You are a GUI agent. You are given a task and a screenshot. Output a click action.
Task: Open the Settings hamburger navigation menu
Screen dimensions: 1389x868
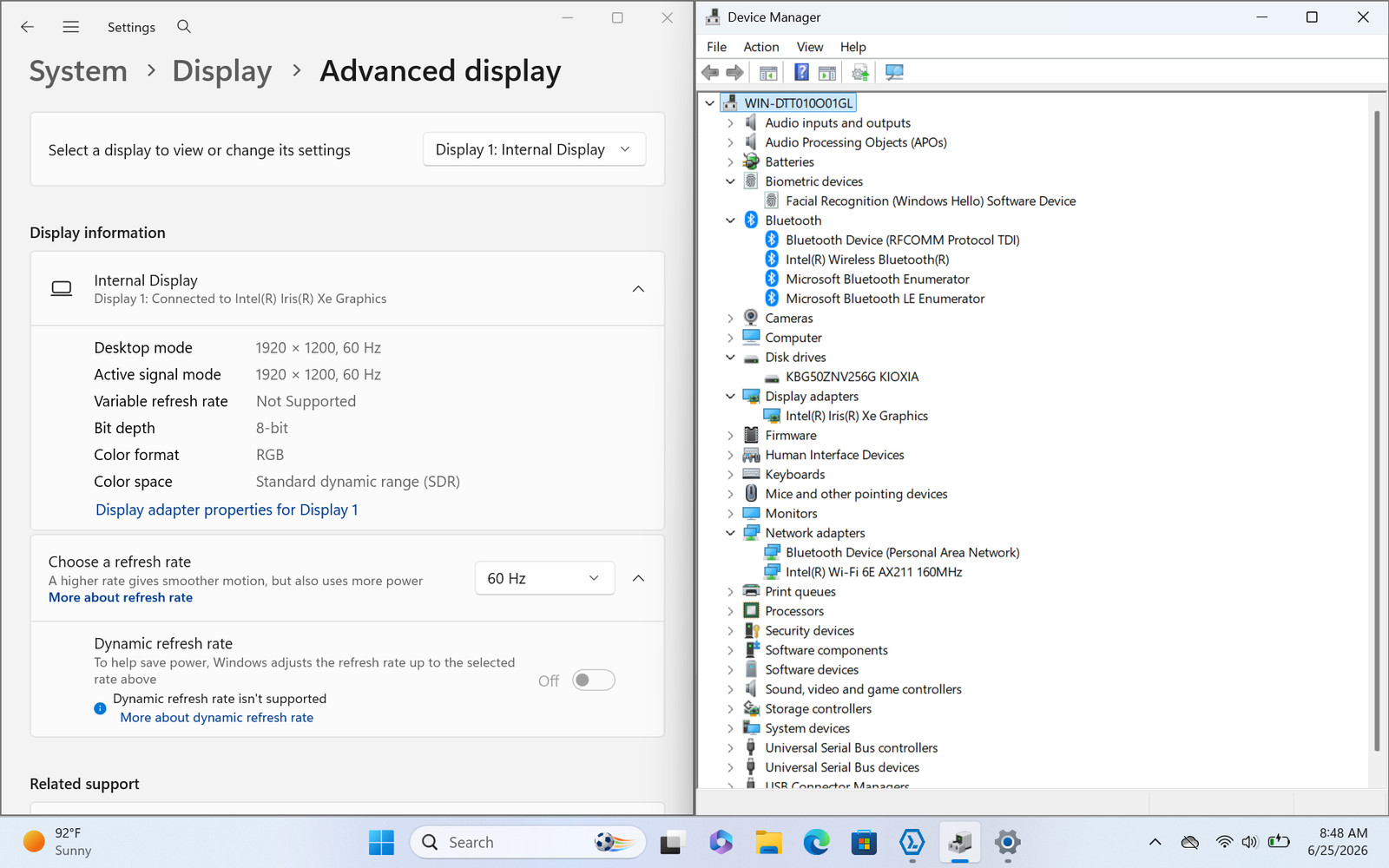click(71, 27)
